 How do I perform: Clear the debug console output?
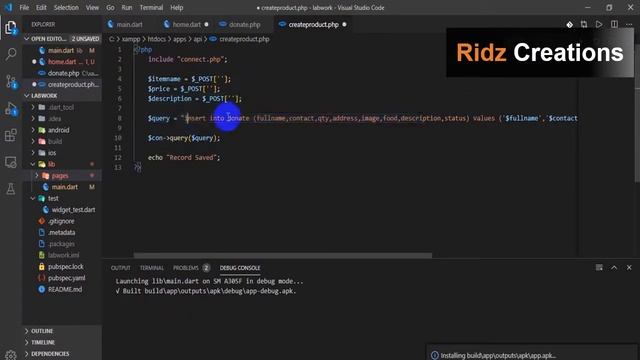[599, 268]
